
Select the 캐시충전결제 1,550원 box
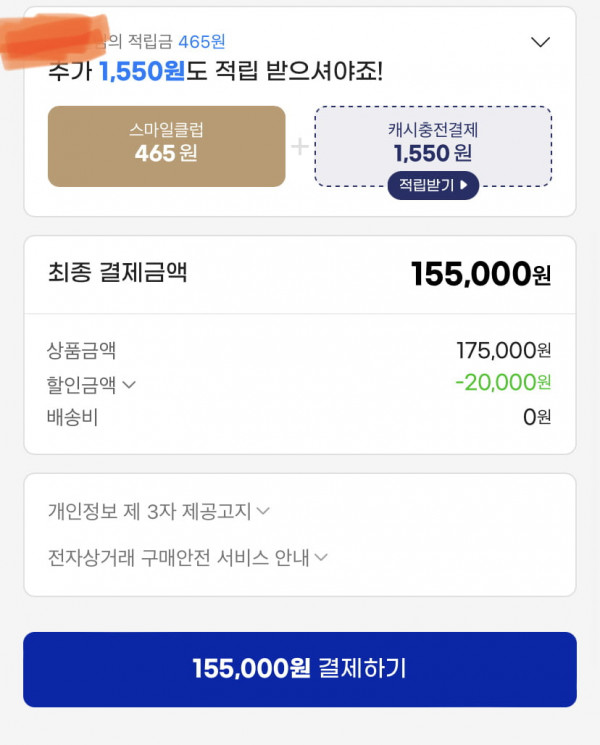(x=433, y=146)
